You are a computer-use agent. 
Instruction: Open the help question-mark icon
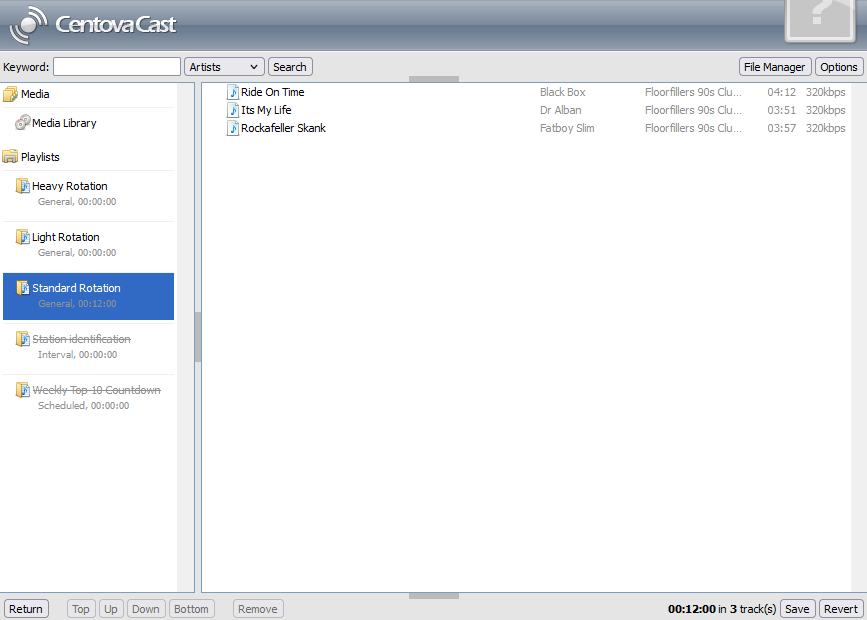click(x=820, y=20)
